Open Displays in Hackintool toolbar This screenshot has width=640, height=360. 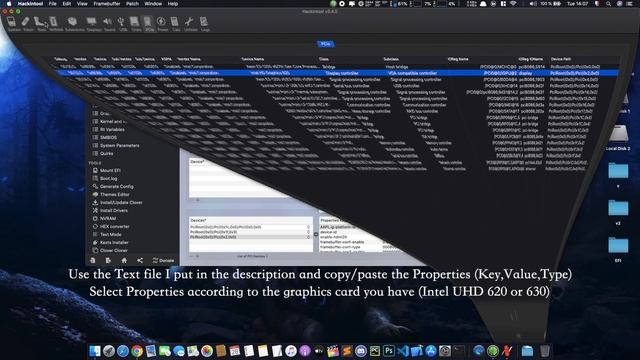point(93,24)
